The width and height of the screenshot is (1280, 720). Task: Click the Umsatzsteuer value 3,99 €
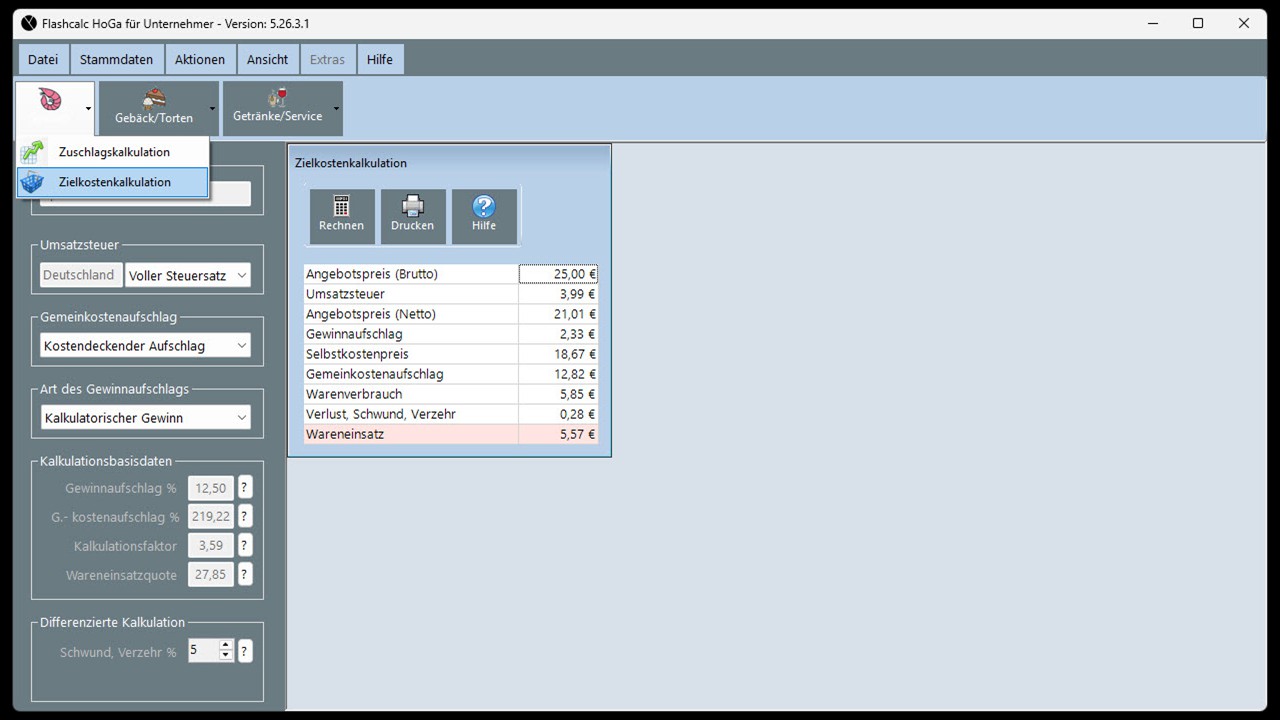coord(558,294)
